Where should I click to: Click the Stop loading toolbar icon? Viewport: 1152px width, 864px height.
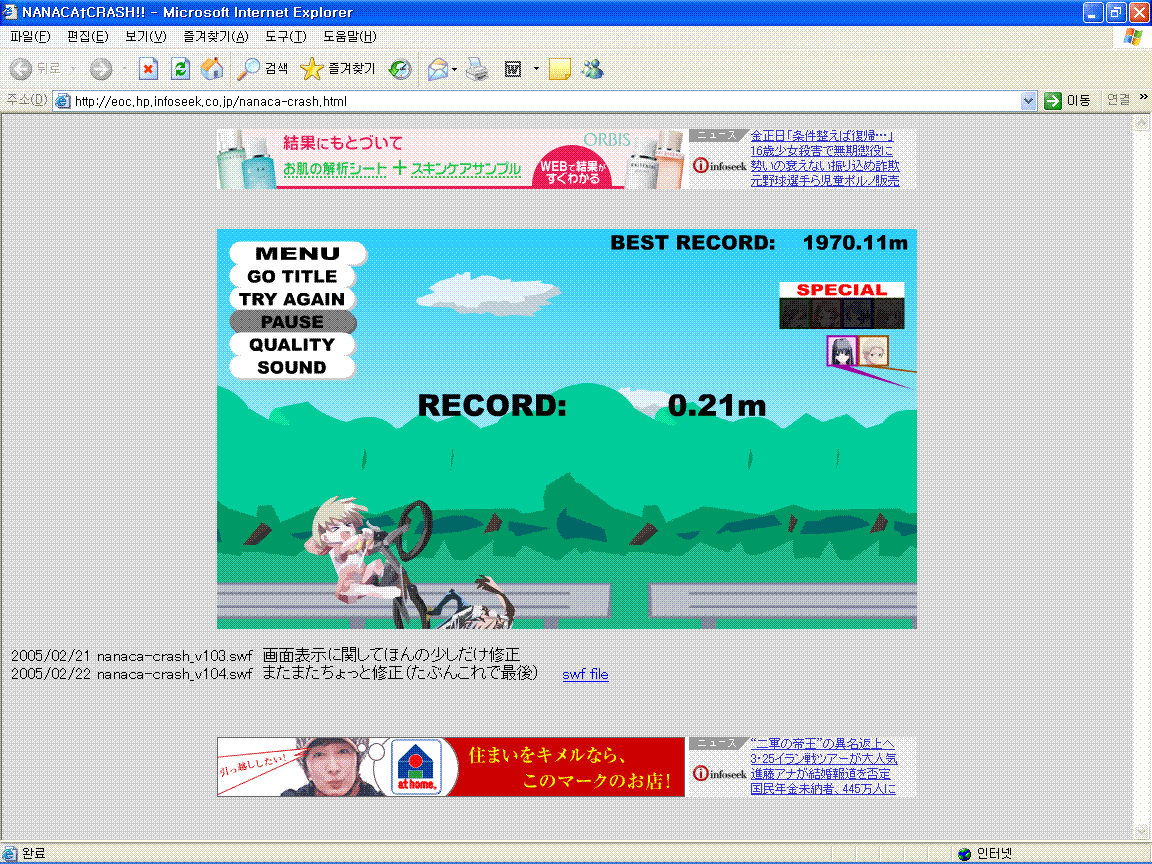coord(148,69)
